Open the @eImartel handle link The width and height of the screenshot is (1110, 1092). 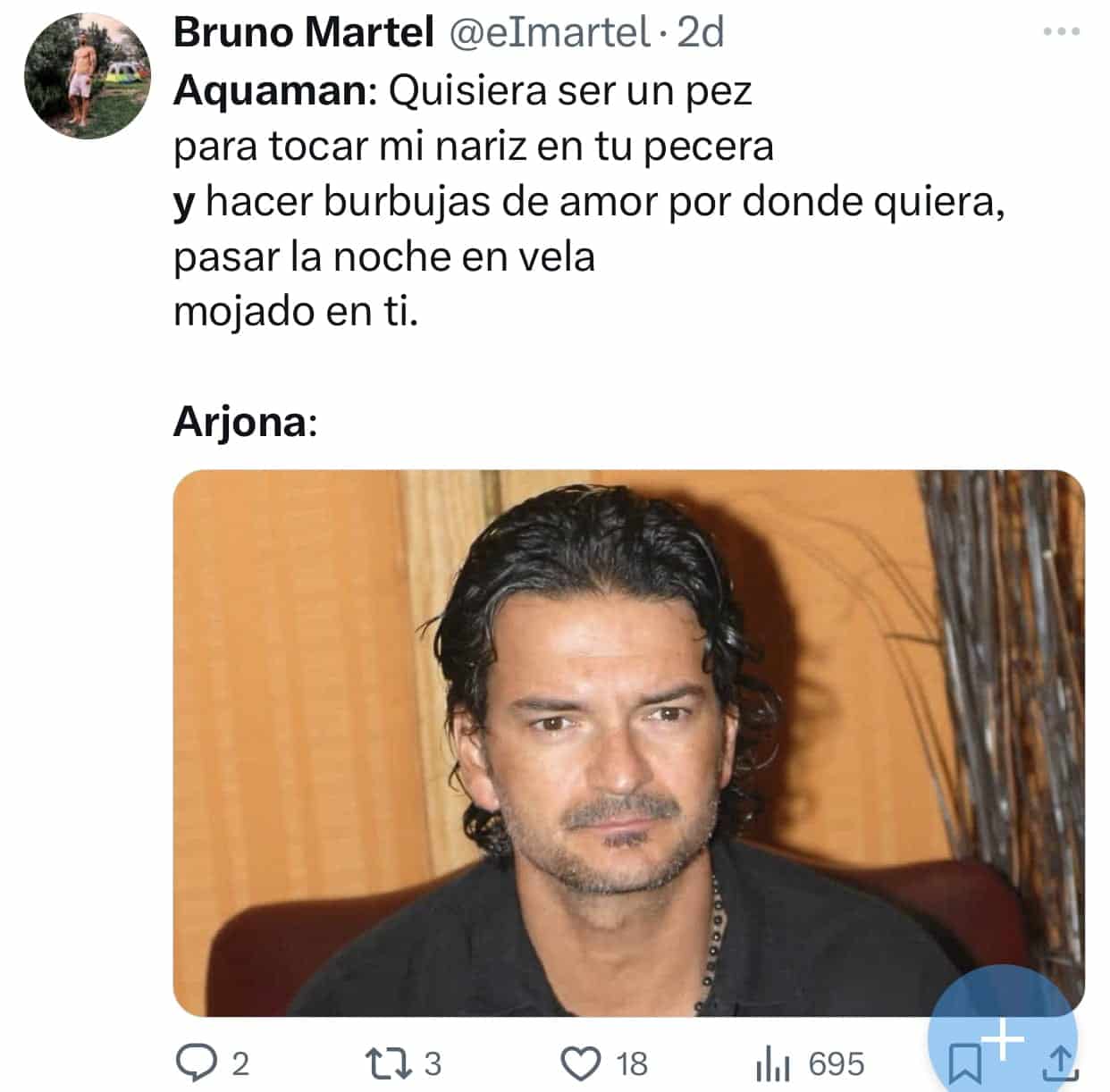[x=547, y=33]
